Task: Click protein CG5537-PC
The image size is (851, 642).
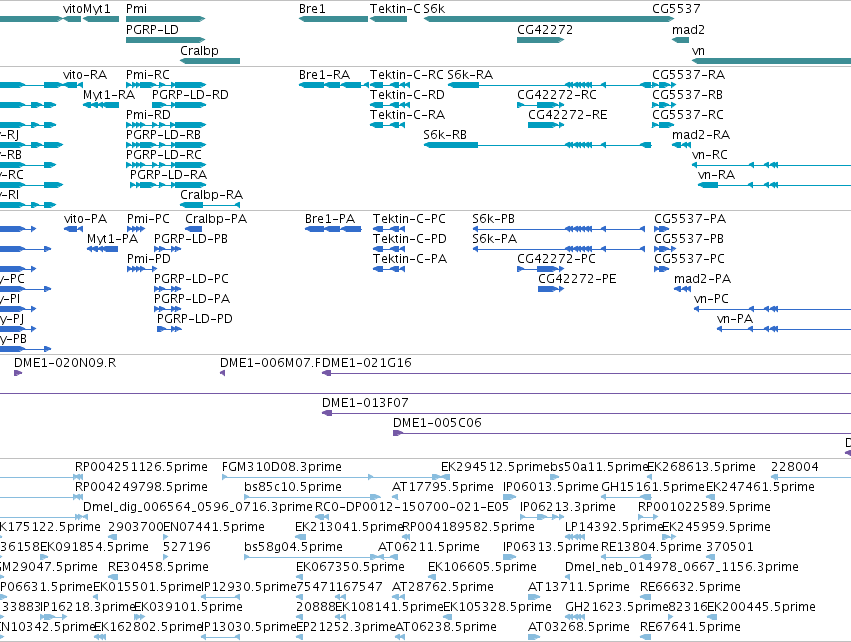Action: pyautogui.click(x=689, y=259)
